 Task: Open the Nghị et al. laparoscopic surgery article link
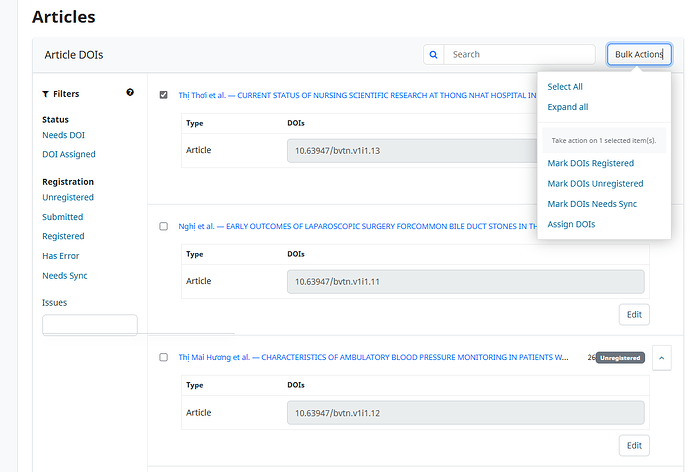click(357, 226)
